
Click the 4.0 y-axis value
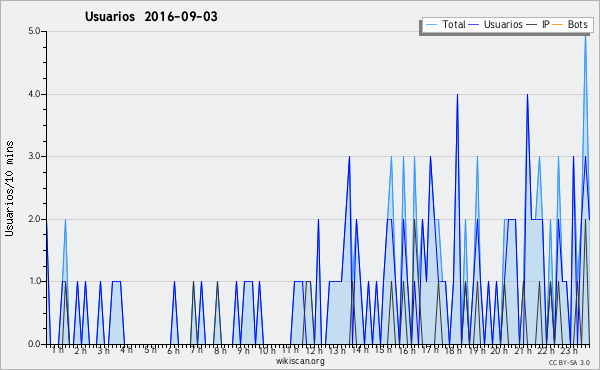click(x=34, y=94)
